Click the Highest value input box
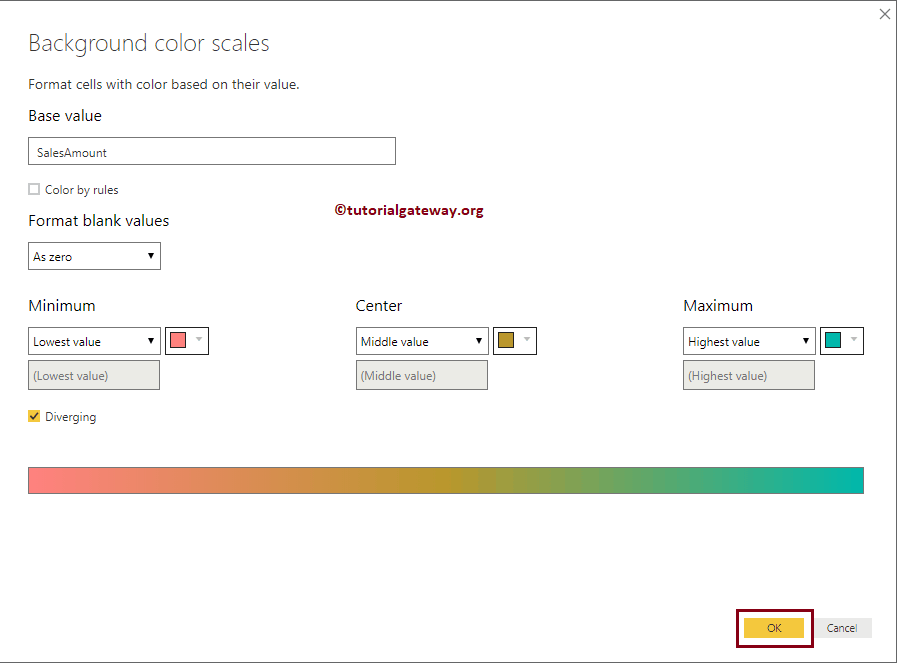The image size is (897, 663). 748,375
